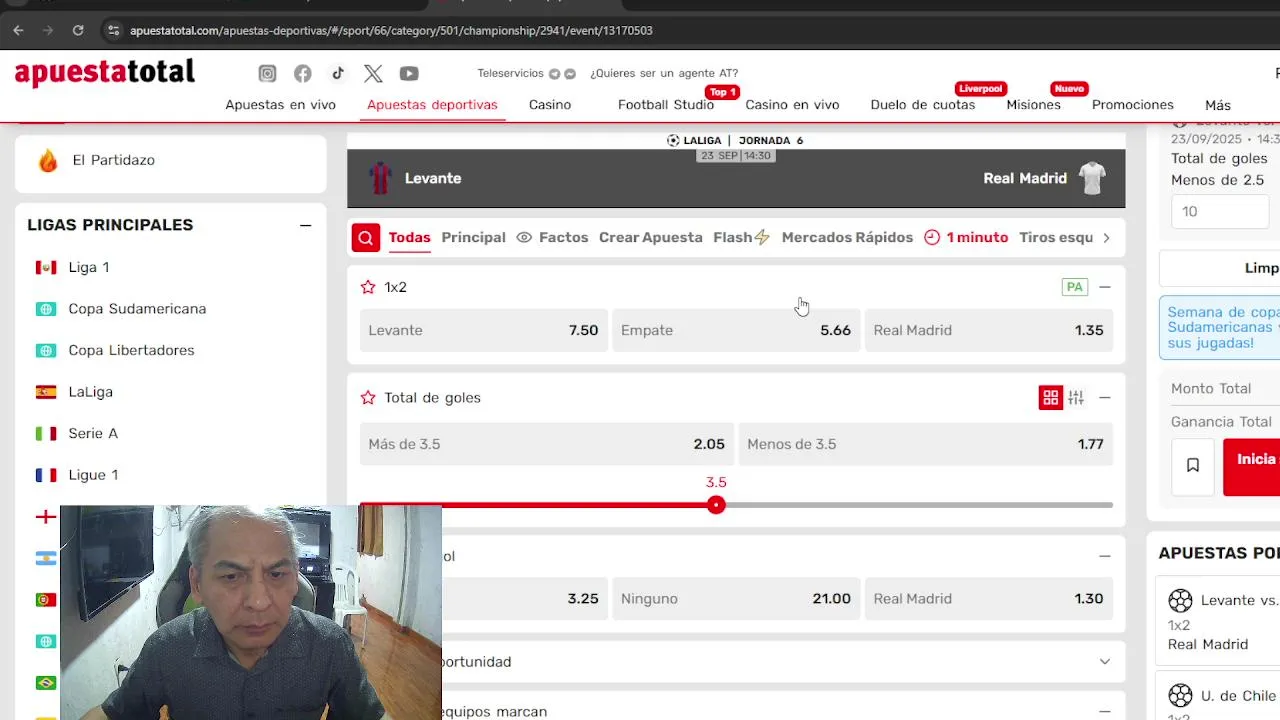
Task: Collapse the LIGAS PRINCIPALES section
Action: [305, 225]
